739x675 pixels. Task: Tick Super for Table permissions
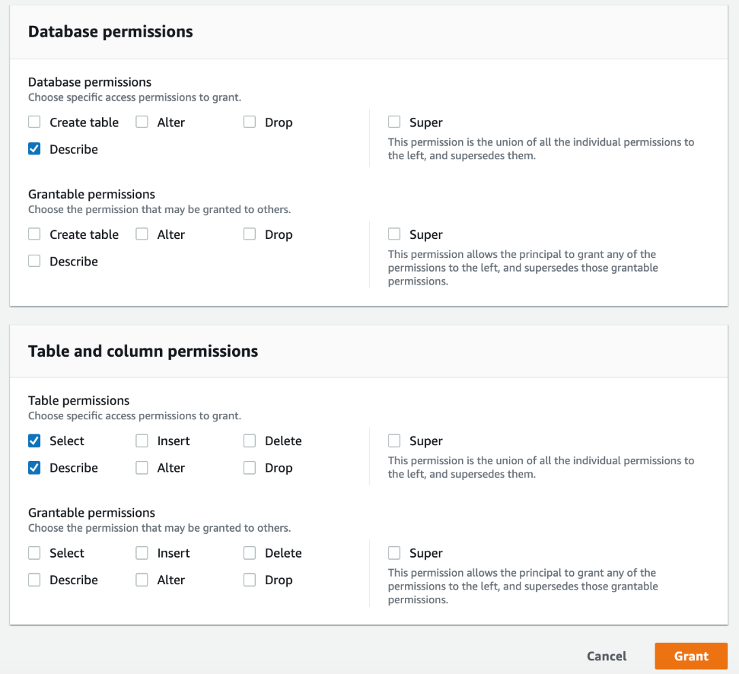pyautogui.click(x=394, y=441)
